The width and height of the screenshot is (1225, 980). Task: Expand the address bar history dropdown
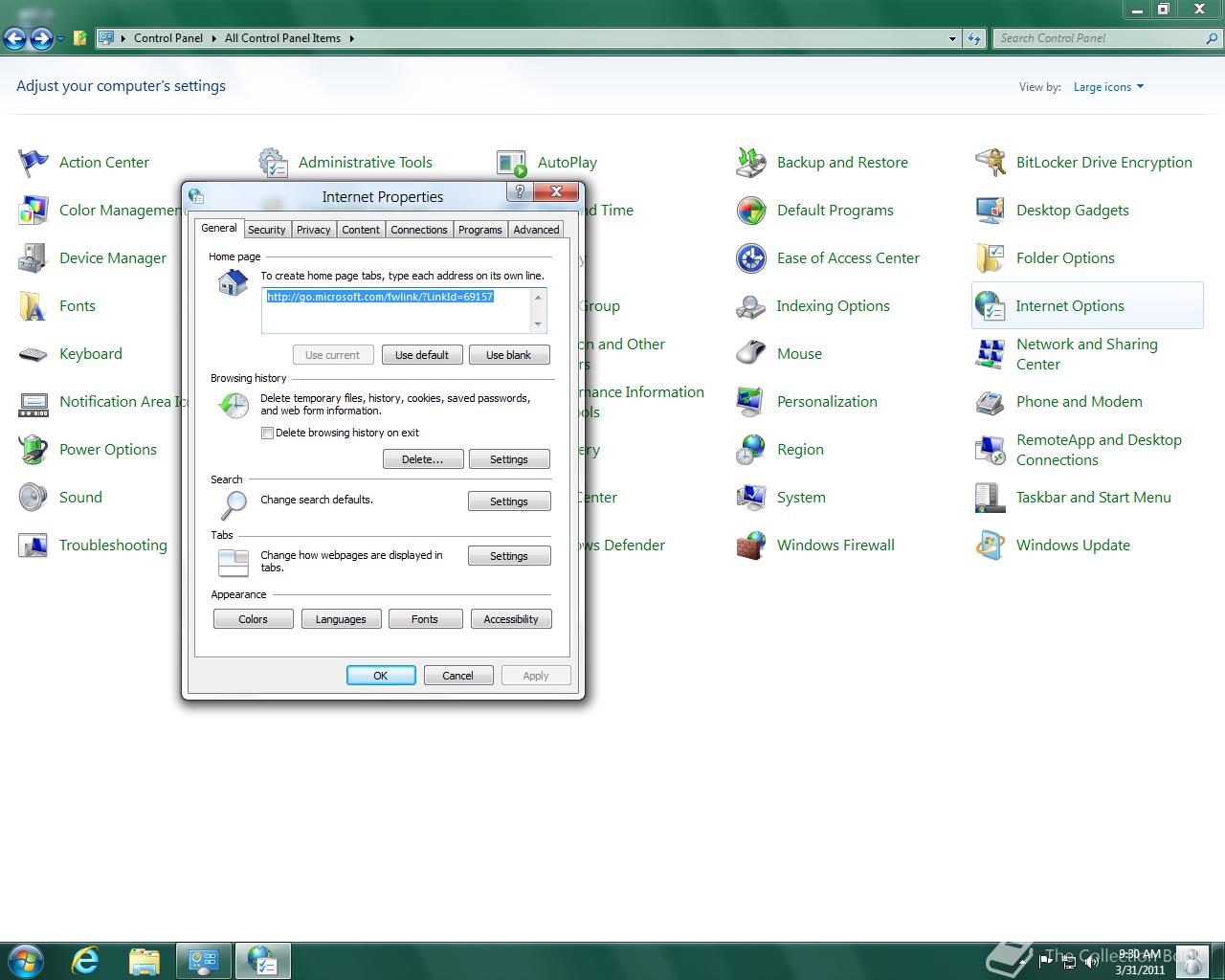(952, 38)
